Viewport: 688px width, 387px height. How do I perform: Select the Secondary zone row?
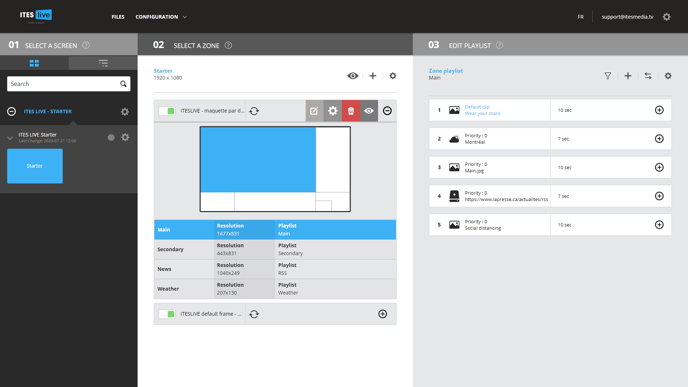275,249
